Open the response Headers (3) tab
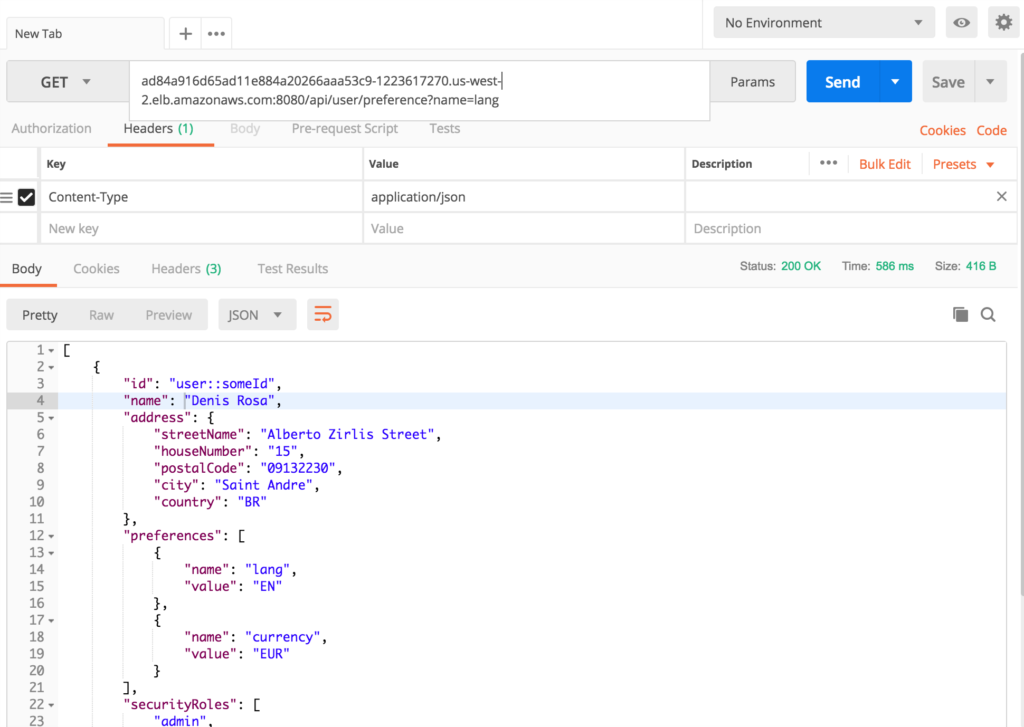This screenshot has height=727, width=1024. [x=186, y=268]
